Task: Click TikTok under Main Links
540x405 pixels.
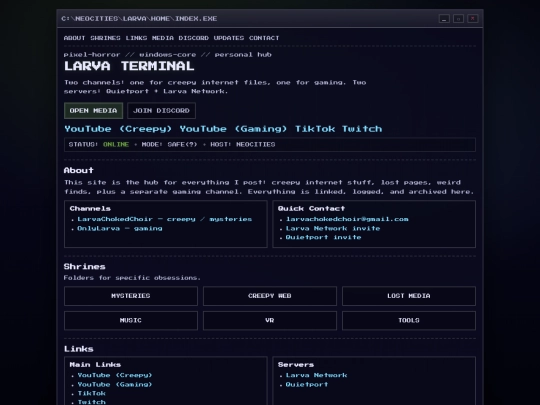Action: (x=91, y=393)
